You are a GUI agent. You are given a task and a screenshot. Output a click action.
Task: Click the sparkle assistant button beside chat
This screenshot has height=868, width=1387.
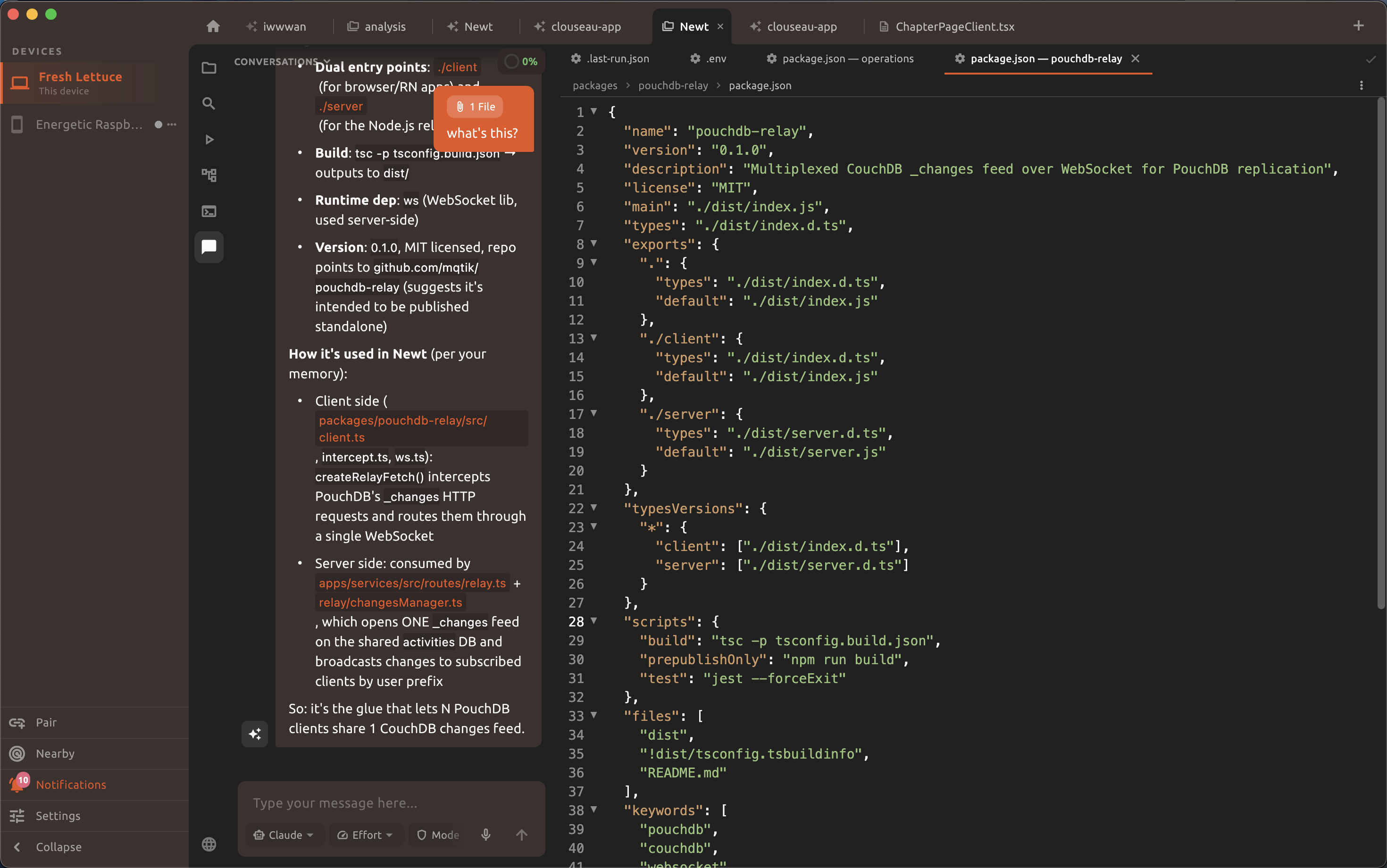(255, 734)
